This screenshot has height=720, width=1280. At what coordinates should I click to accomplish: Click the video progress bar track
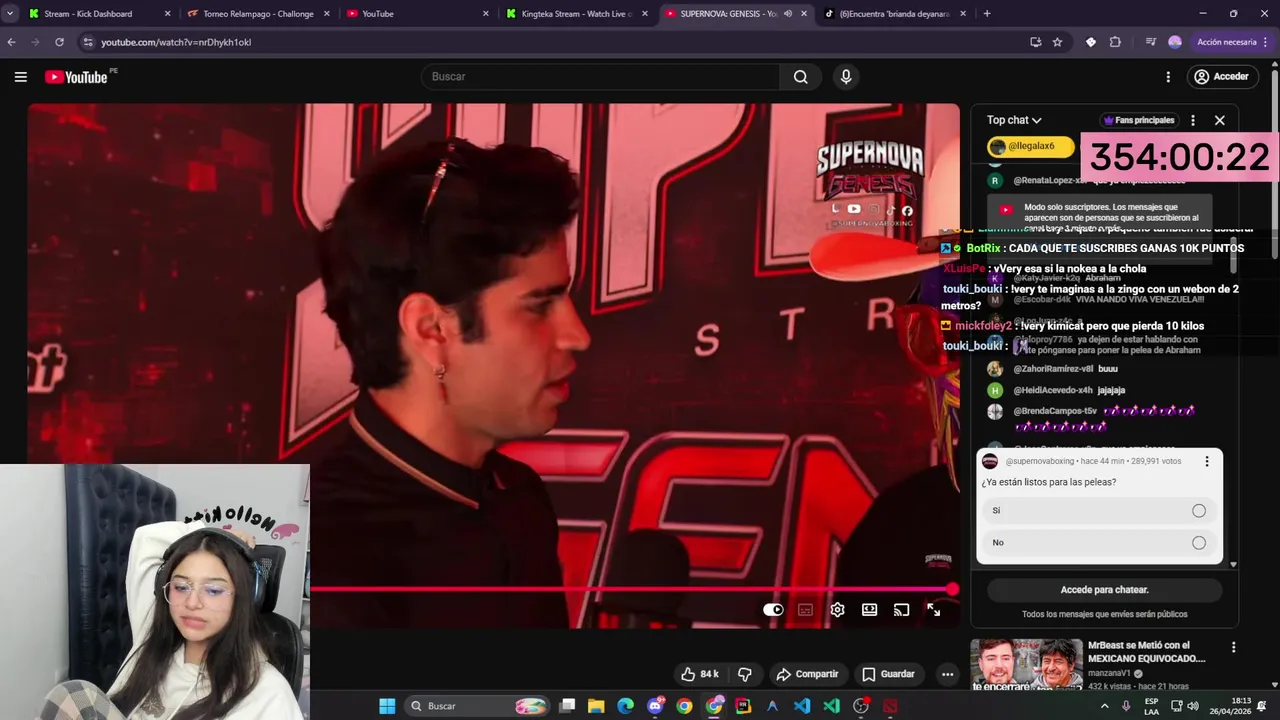point(630,589)
